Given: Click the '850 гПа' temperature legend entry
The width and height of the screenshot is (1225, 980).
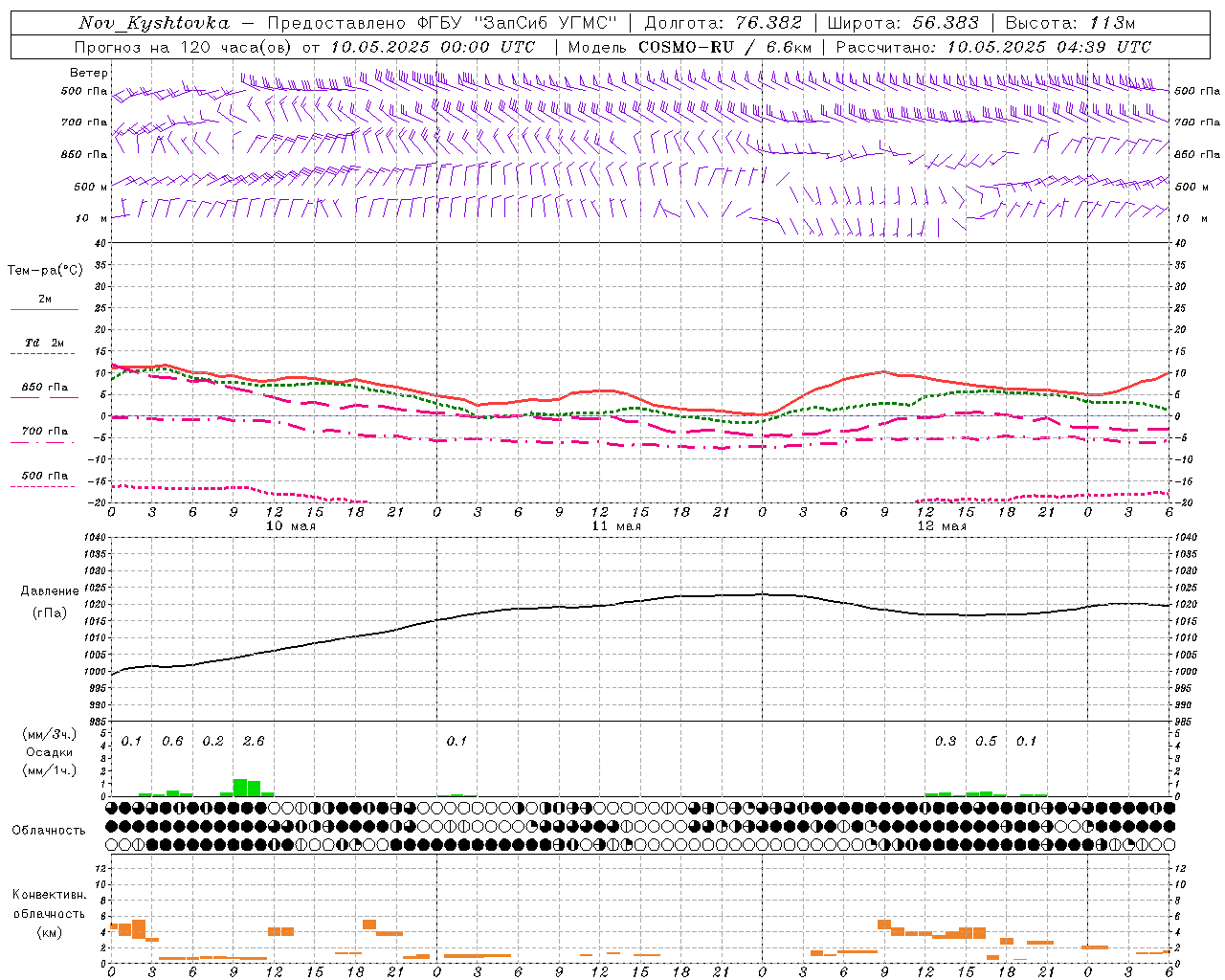Looking at the screenshot, I should pyautogui.click(x=45, y=388).
